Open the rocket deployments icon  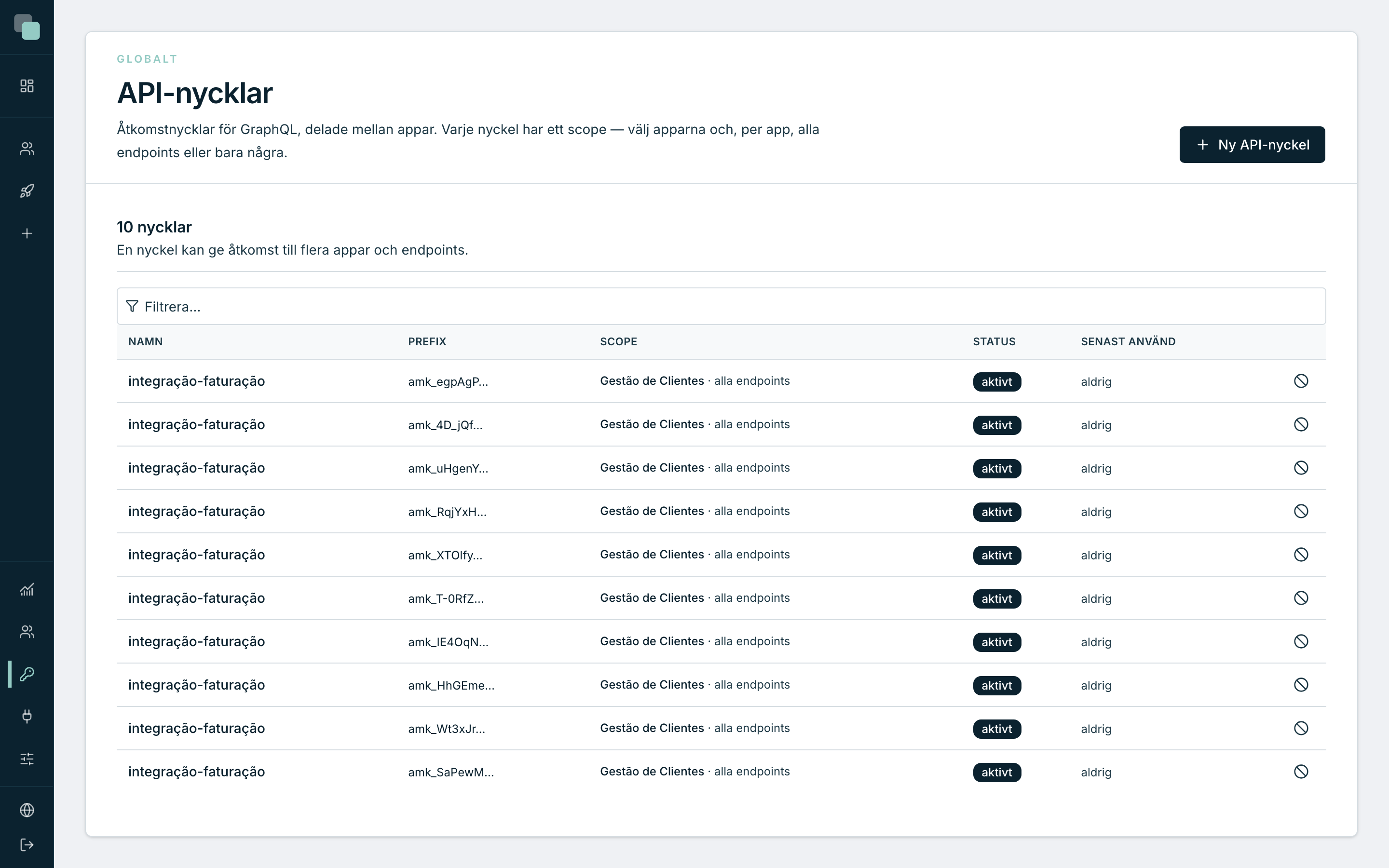[x=27, y=191]
